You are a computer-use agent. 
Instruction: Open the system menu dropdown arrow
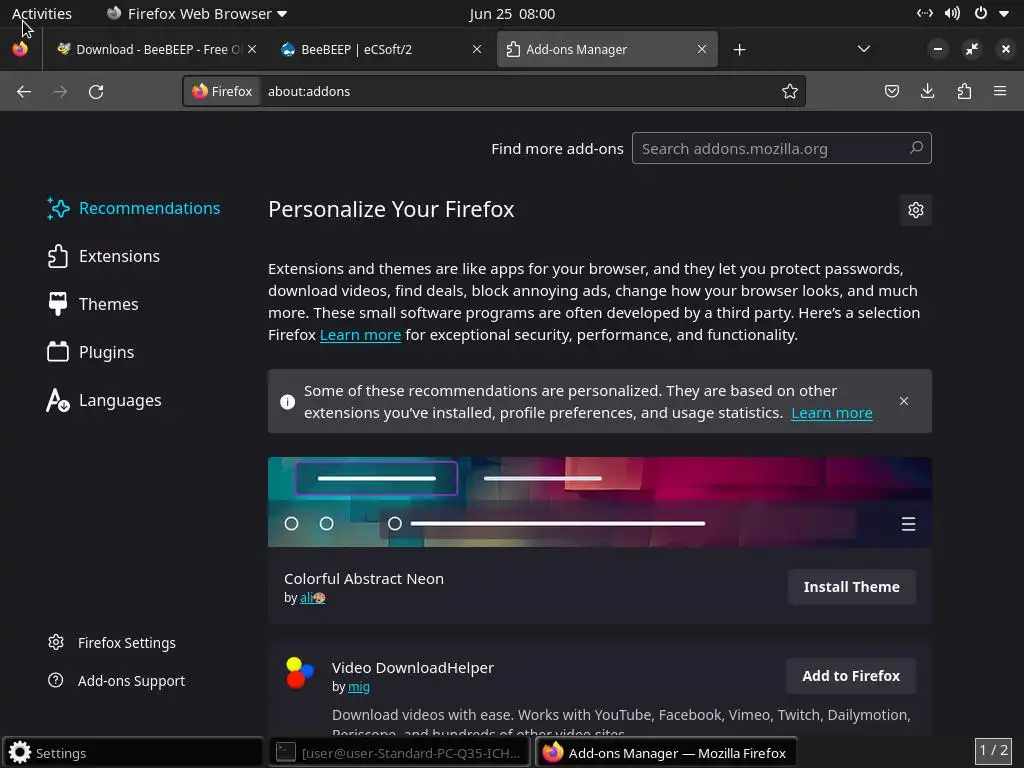coord(1004,14)
